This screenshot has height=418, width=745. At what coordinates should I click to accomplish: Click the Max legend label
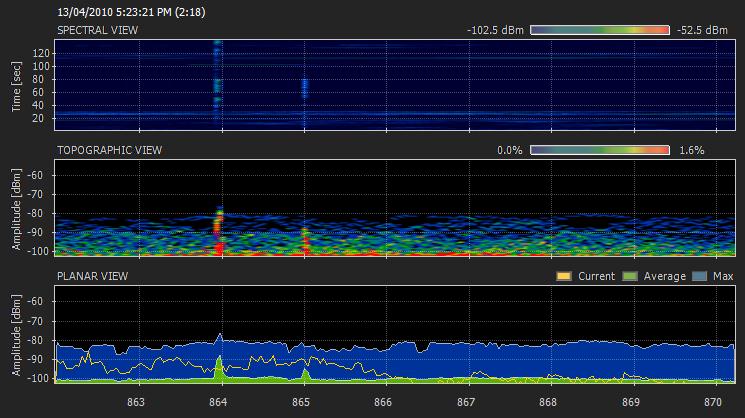(x=723, y=276)
